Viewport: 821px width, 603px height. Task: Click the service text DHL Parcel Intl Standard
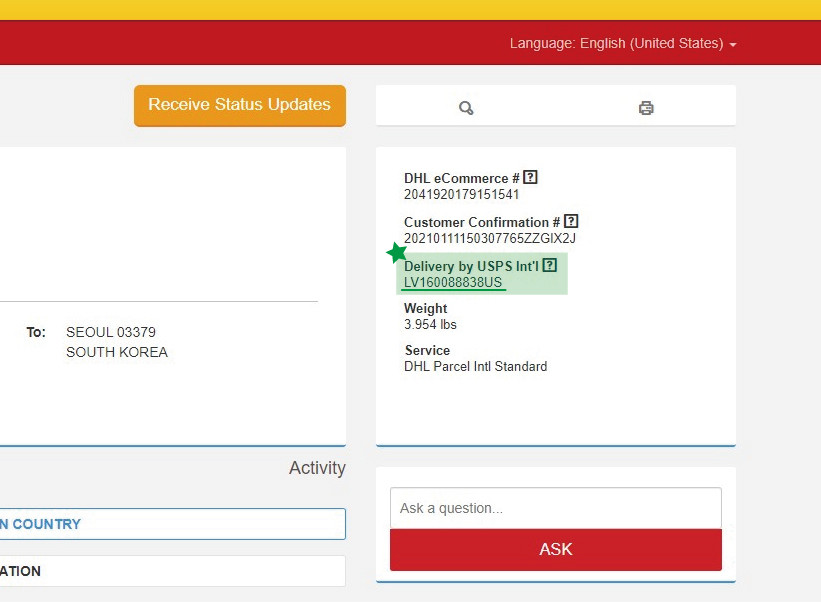pyautogui.click(x=475, y=366)
